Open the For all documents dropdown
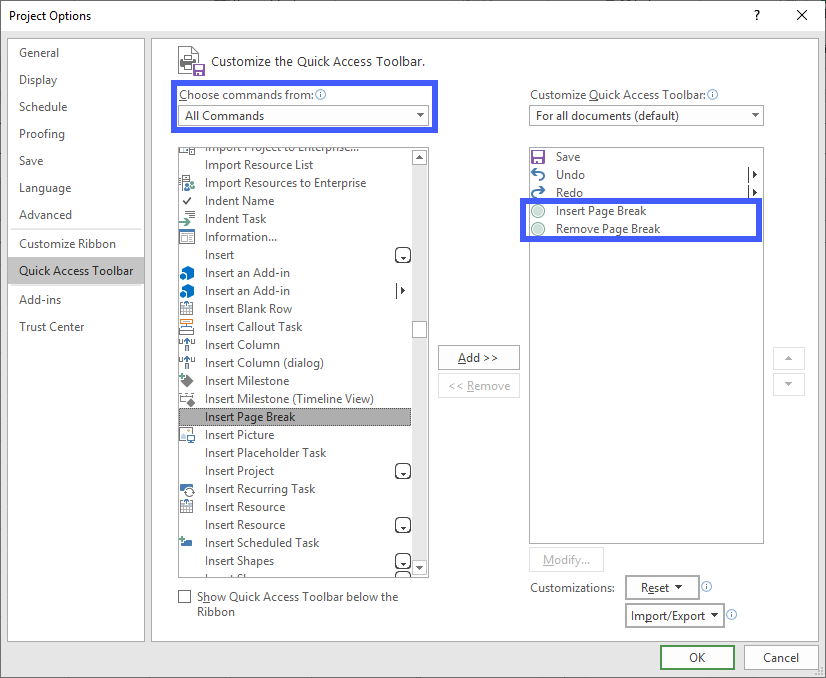This screenshot has width=826, height=678. click(646, 116)
